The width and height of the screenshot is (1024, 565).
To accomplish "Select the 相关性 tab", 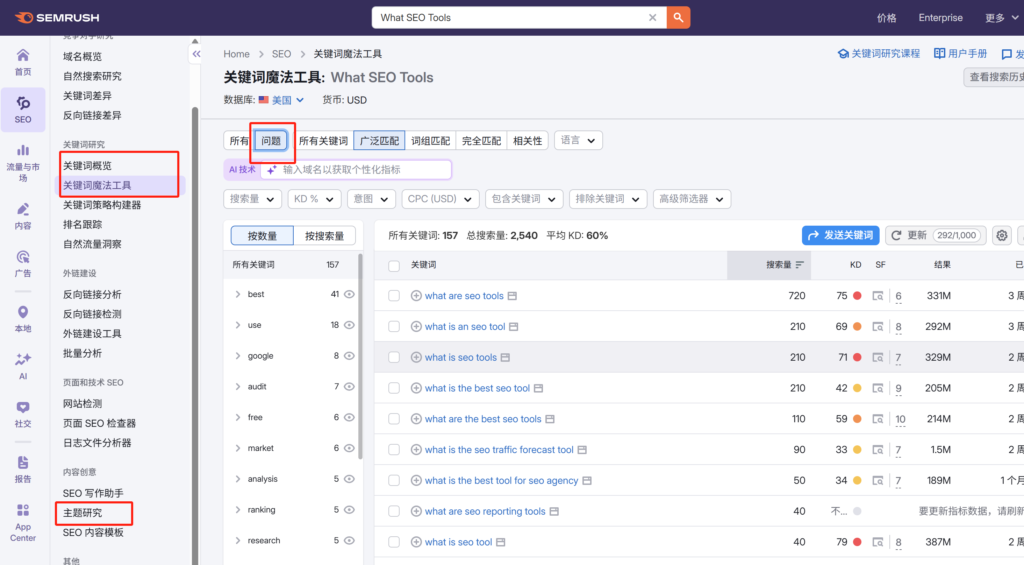I will coord(528,140).
